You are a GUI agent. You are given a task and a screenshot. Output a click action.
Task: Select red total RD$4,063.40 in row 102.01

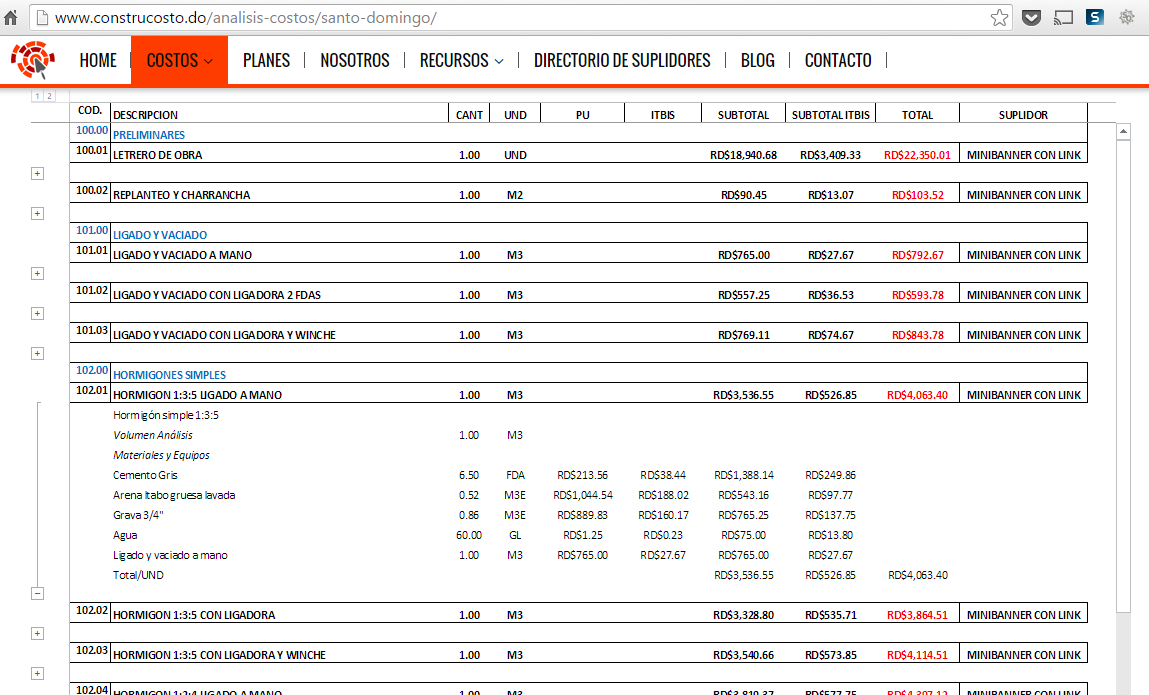(917, 395)
